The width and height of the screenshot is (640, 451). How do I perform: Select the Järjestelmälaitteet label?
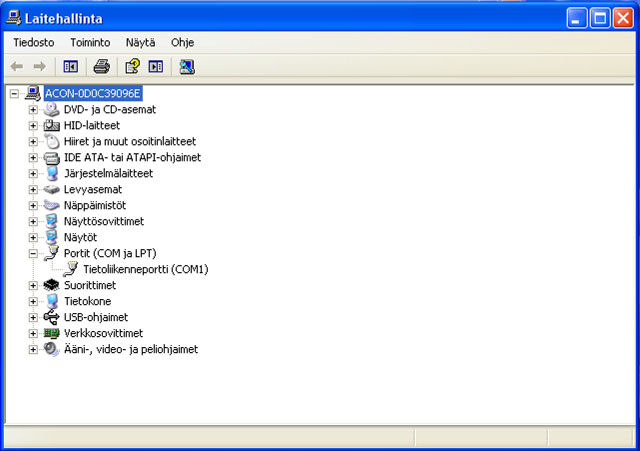tap(108, 173)
